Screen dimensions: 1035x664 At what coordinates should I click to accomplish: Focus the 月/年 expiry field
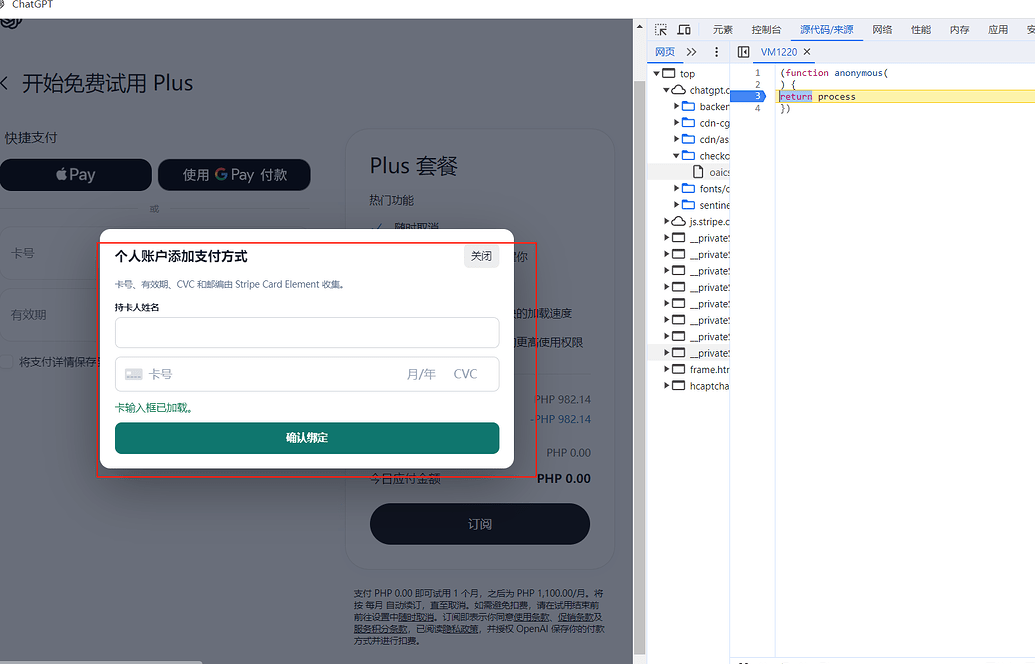[x=420, y=374]
